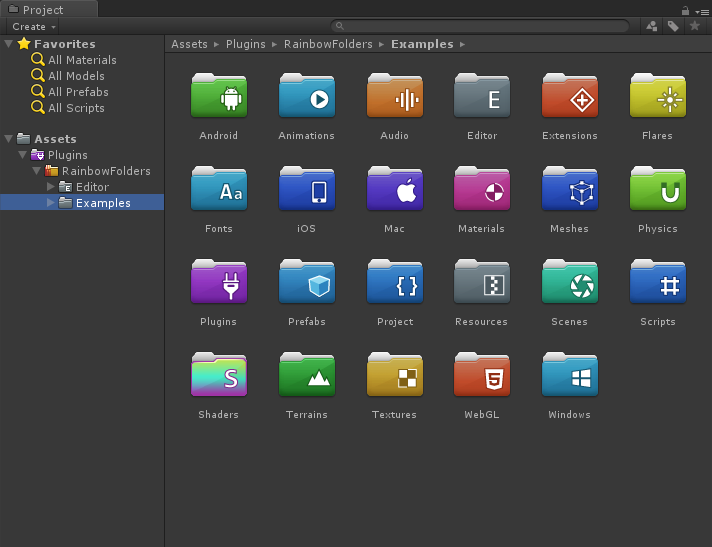Focus the project search field
The width and height of the screenshot is (712, 547).
pos(480,26)
